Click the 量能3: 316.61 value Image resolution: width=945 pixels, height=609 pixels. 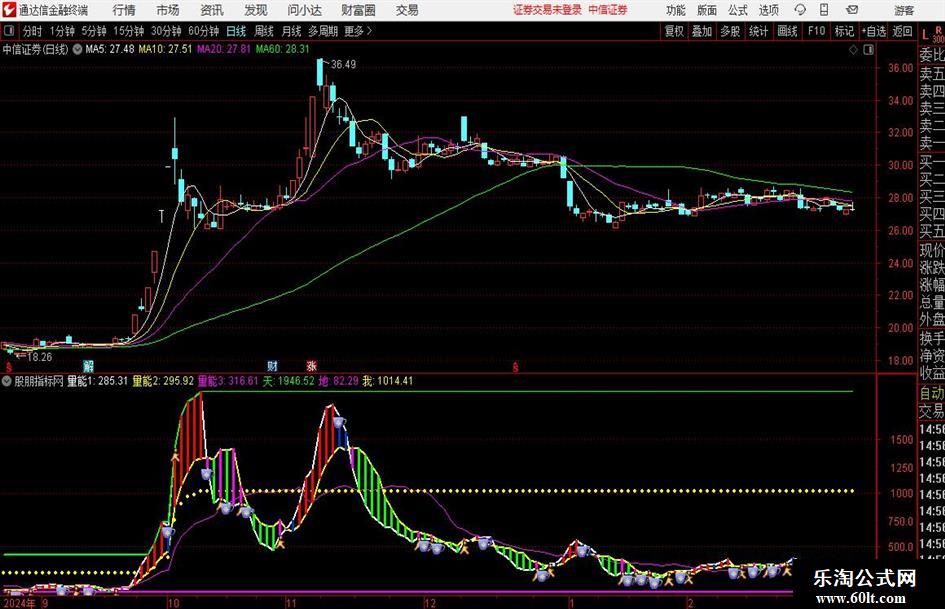(x=228, y=381)
